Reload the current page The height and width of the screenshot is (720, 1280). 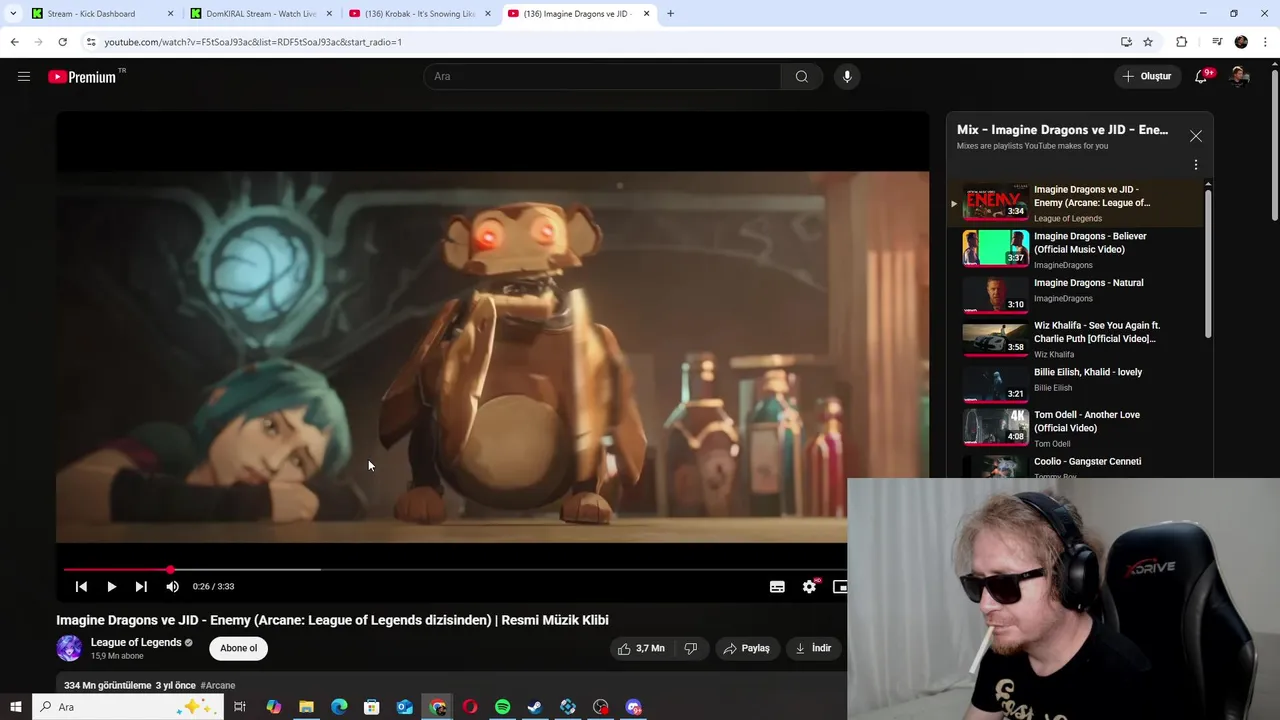tap(62, 42)
